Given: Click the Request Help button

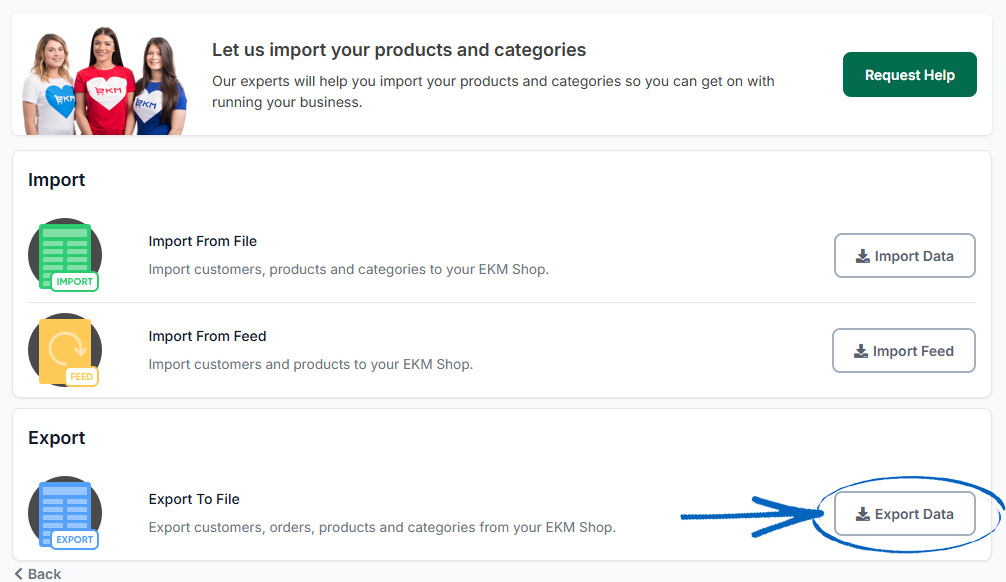Looking at the screenshot, I should (x=909, y=74).
